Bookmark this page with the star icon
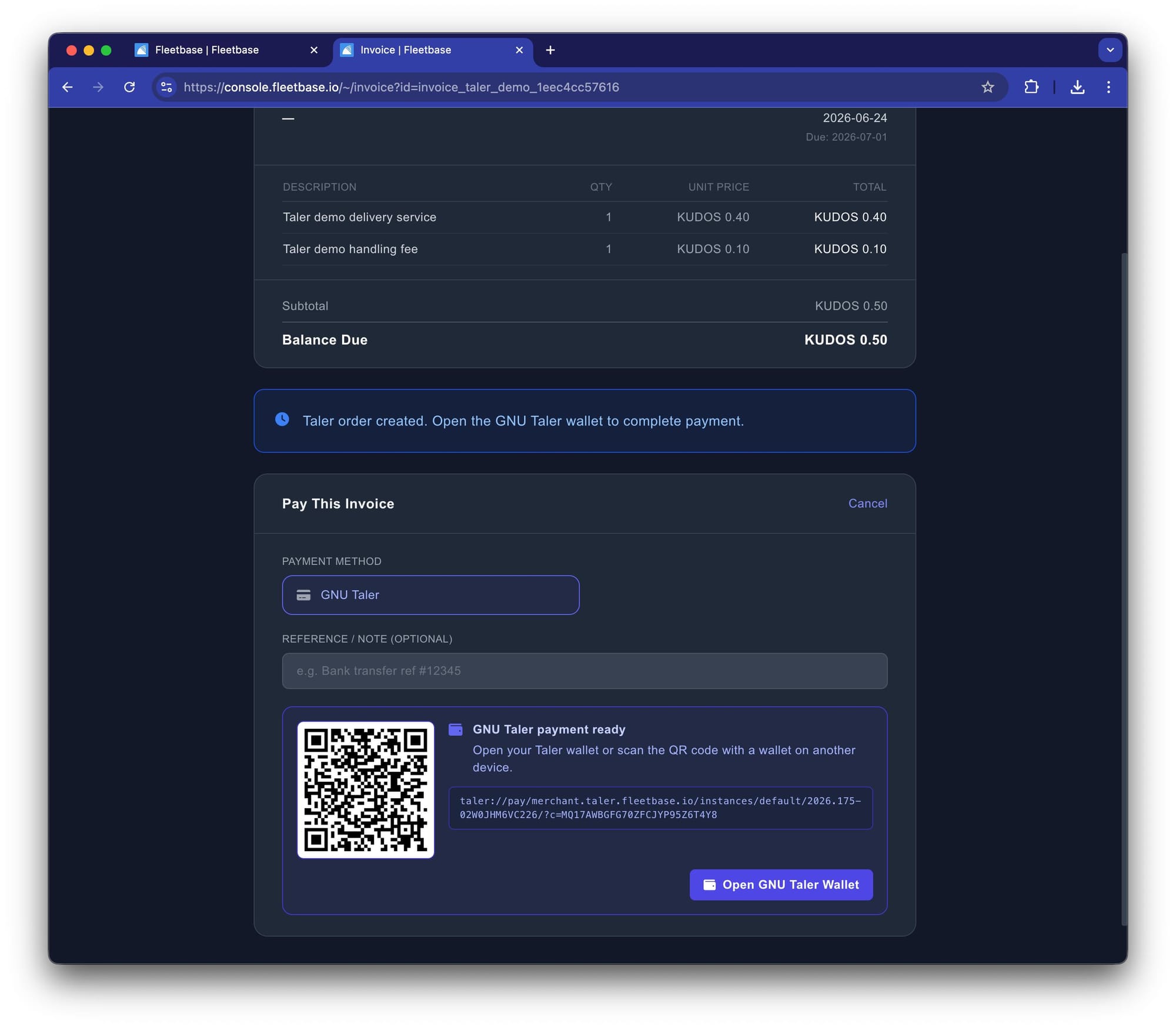The height and width of the screenshot is (1028, 1176). (x=987, y=87)
